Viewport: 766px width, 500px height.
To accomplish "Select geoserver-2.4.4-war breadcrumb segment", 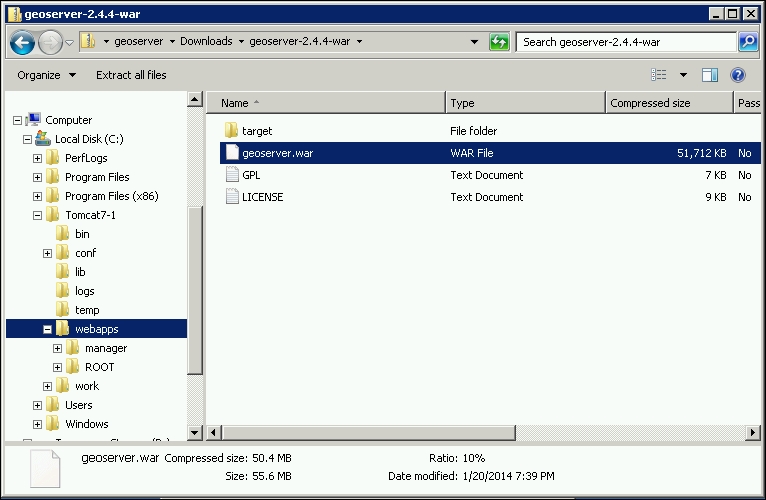I will [299, 42].
